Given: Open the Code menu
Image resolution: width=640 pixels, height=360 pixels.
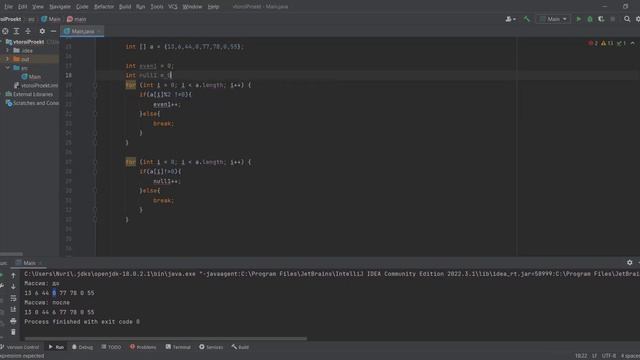Looking at the screenshot, I should coord(82,7).
